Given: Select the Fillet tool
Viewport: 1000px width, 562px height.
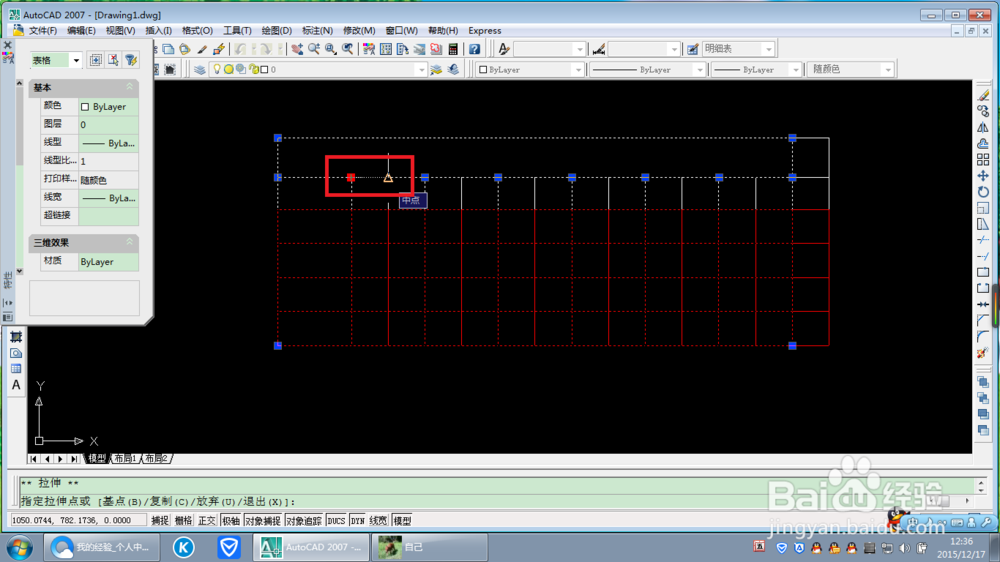Looking at the screenshot, I should click(x=983, y=336).
